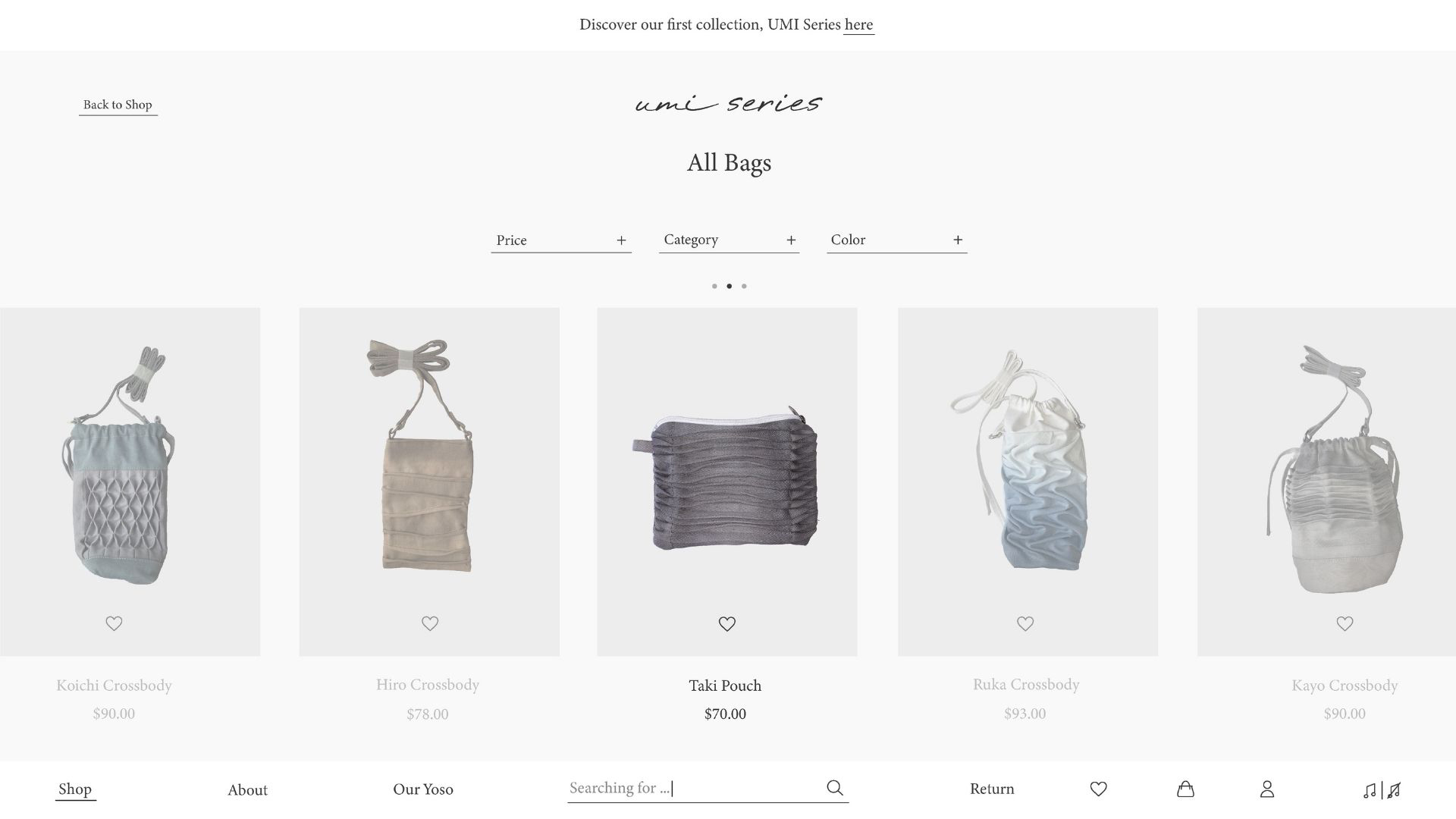Open the user account icon
Screen dimensions: 1456x819
point(1267,789)
